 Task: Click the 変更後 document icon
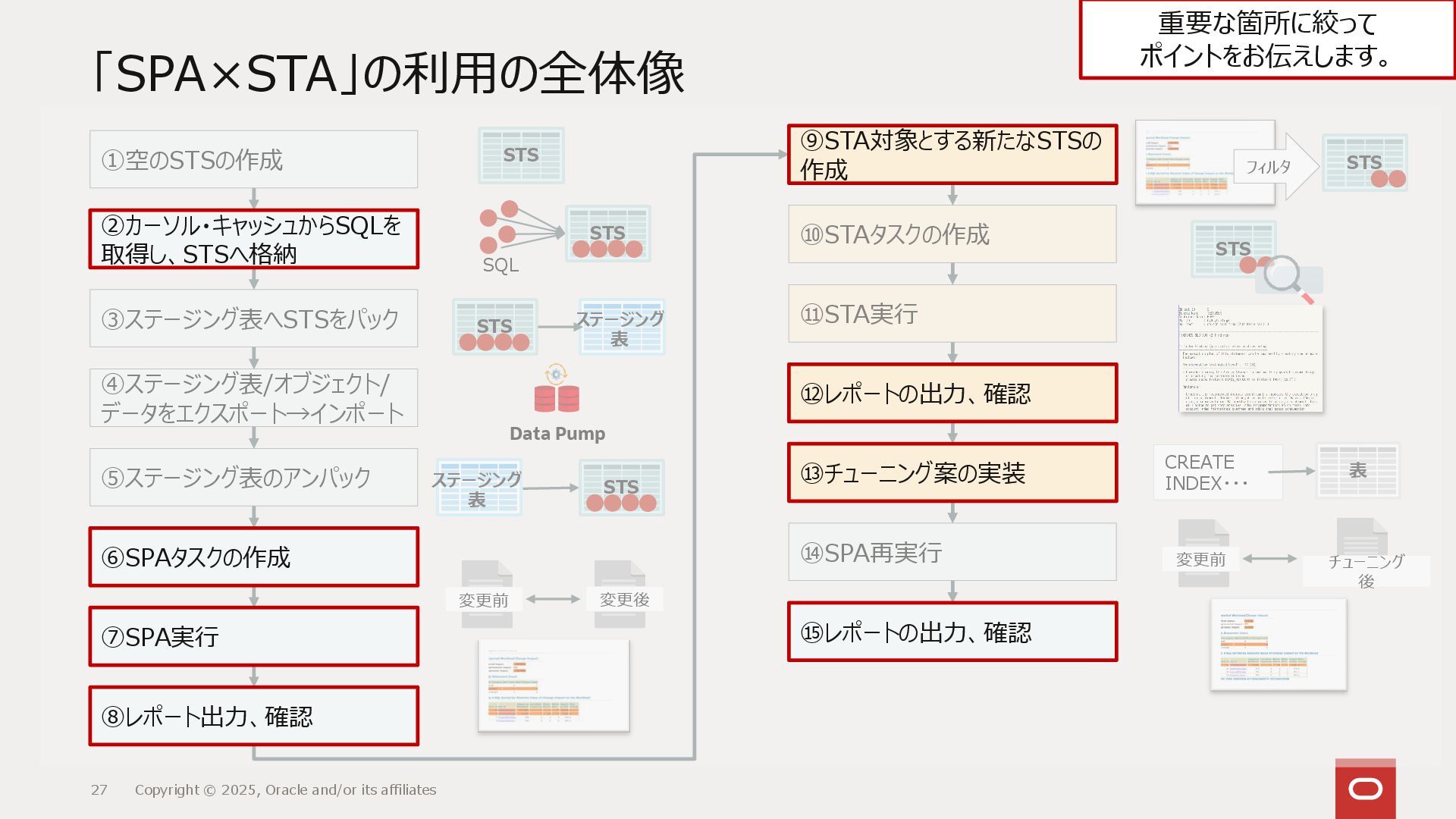620,594
